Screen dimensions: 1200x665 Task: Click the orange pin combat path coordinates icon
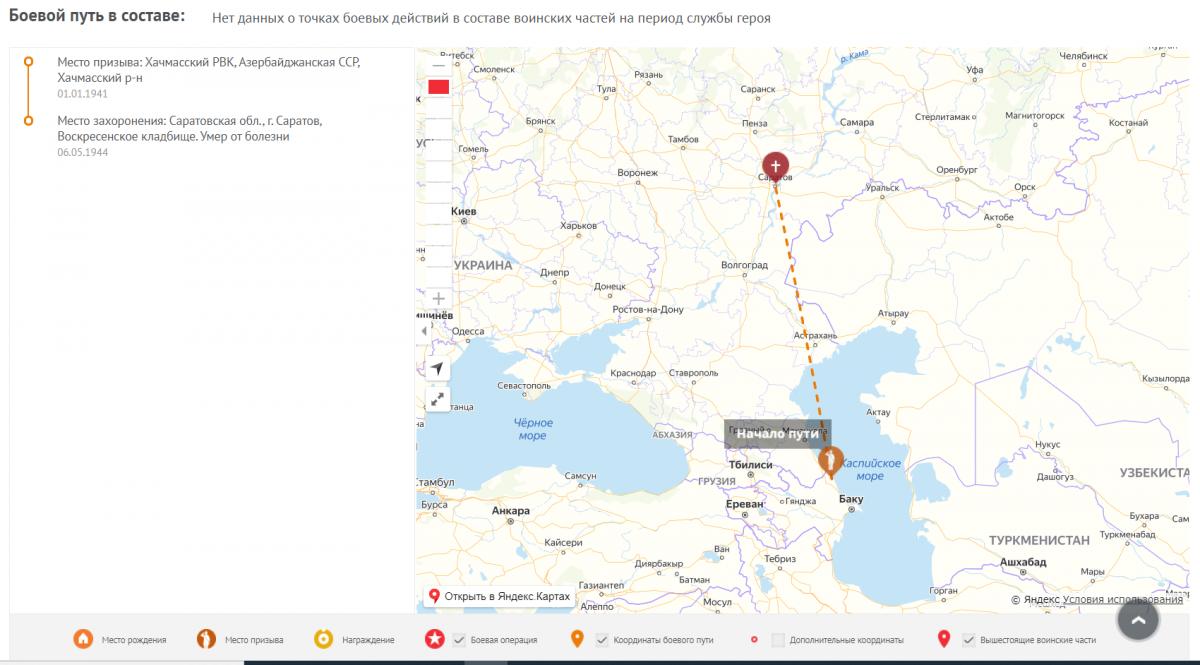pos(577,639)
